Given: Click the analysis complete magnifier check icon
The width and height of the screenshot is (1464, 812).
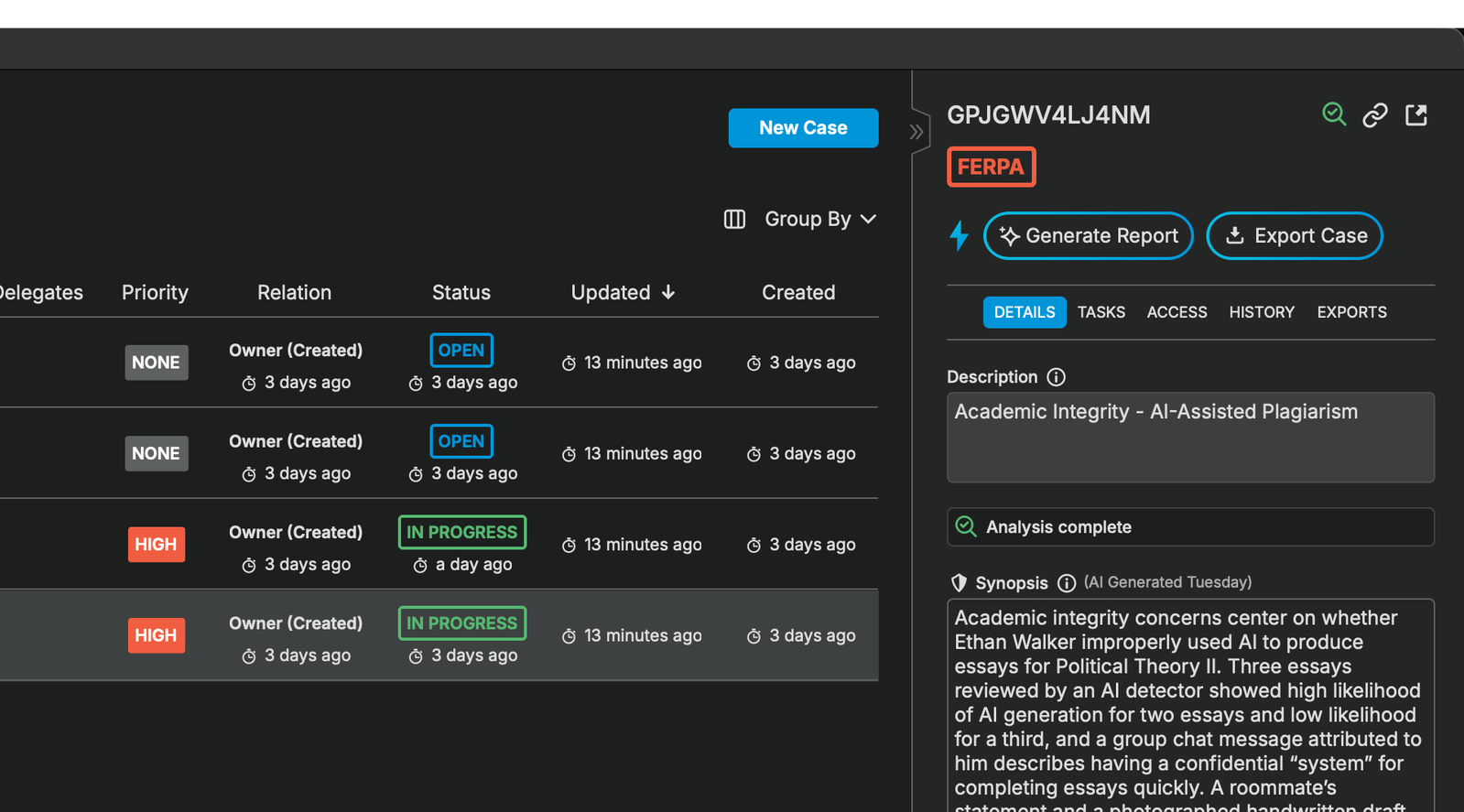Looking at the screenshot, I should tap(966, 526).
